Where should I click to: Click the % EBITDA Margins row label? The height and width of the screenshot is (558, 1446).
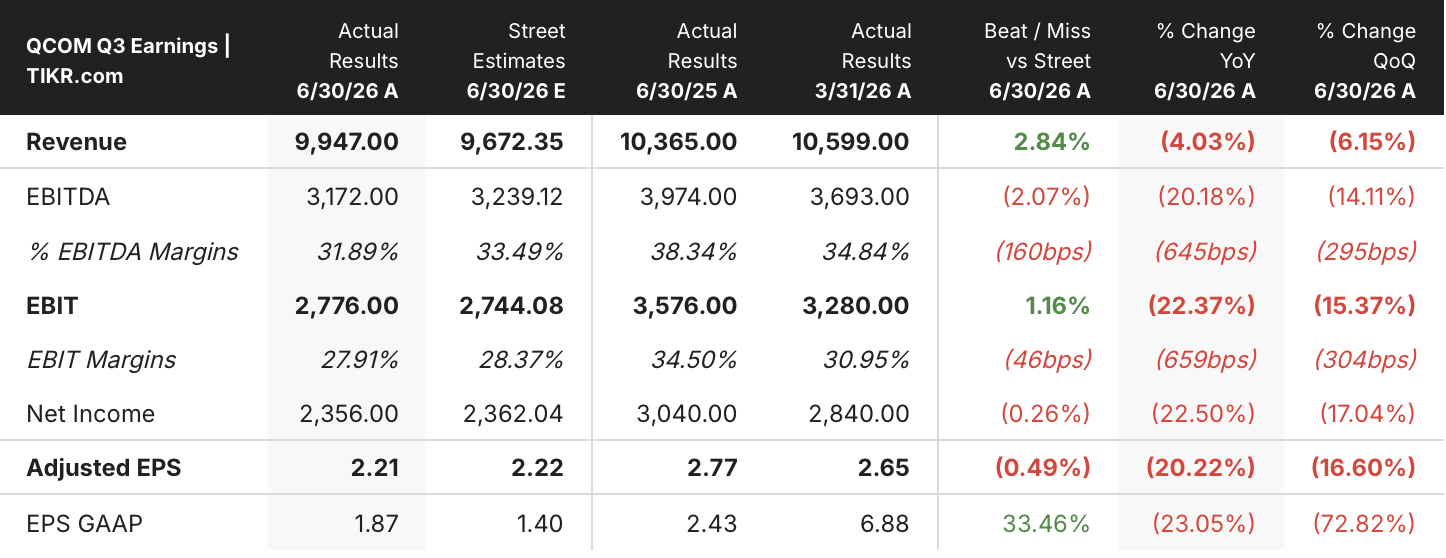tap(132, 251)
